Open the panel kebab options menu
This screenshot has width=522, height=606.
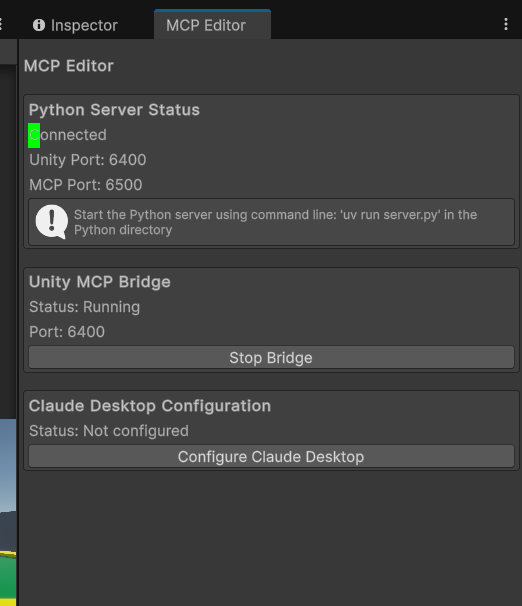pyautogui.click(x=506, y=24)
